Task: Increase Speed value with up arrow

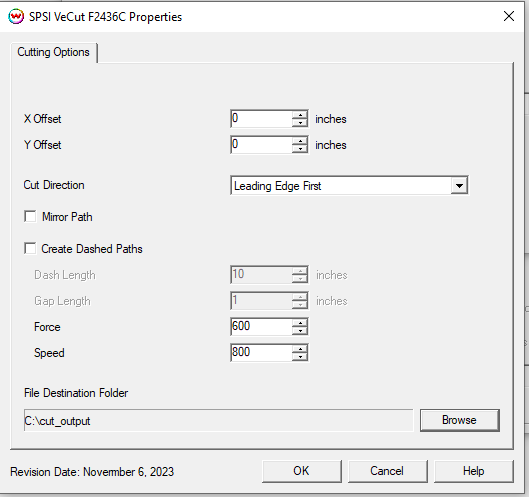Action: coord(300,349)
